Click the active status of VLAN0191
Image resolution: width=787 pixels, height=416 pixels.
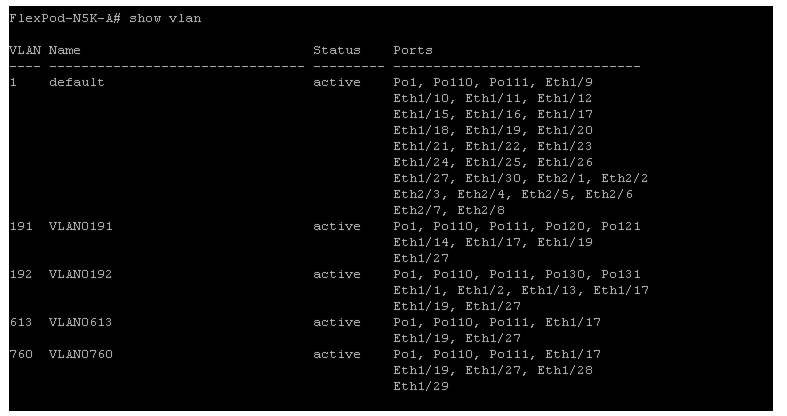click(x=337, y=226)
